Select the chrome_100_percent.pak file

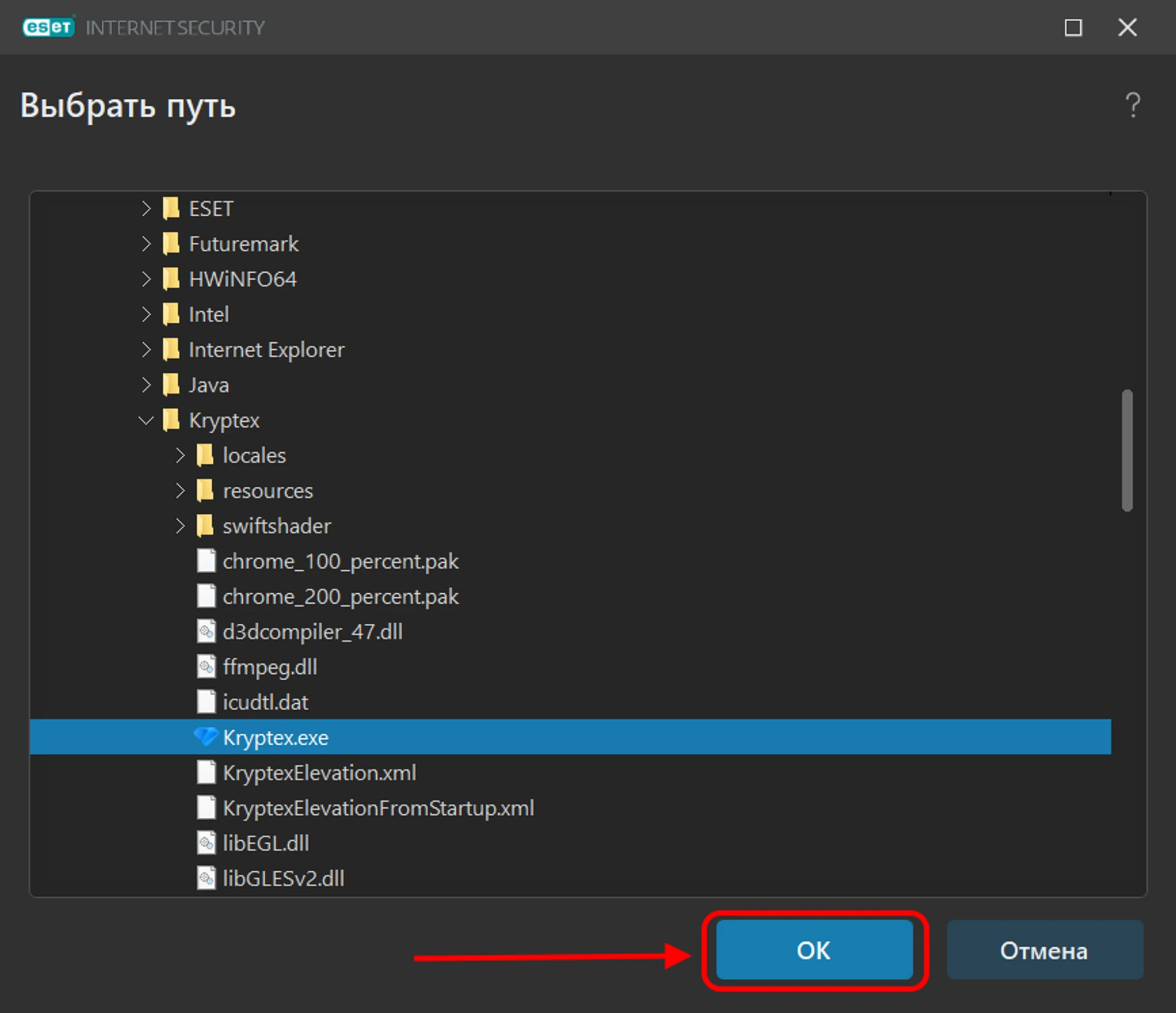(x=340, y=561)
